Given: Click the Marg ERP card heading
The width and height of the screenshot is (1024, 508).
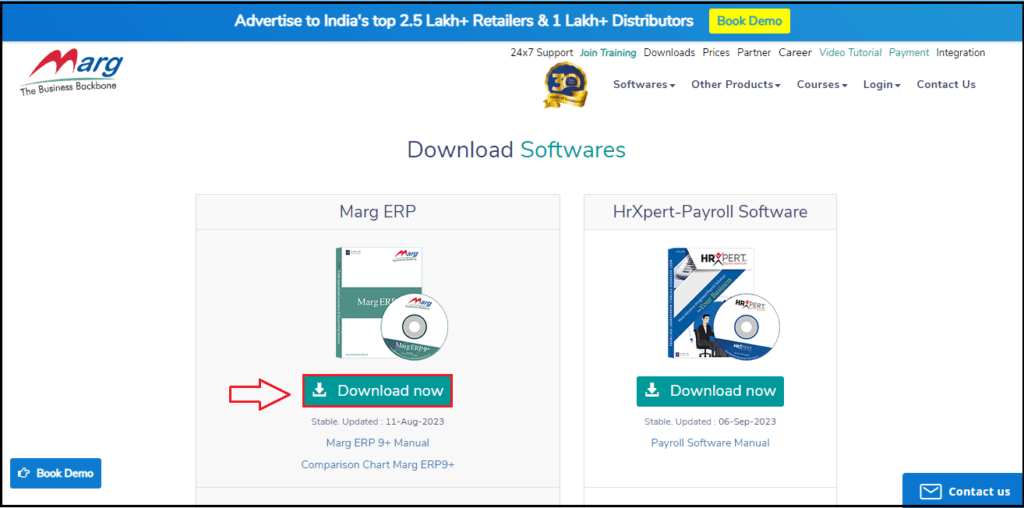Looking at the screenshot, I should 377,212.
